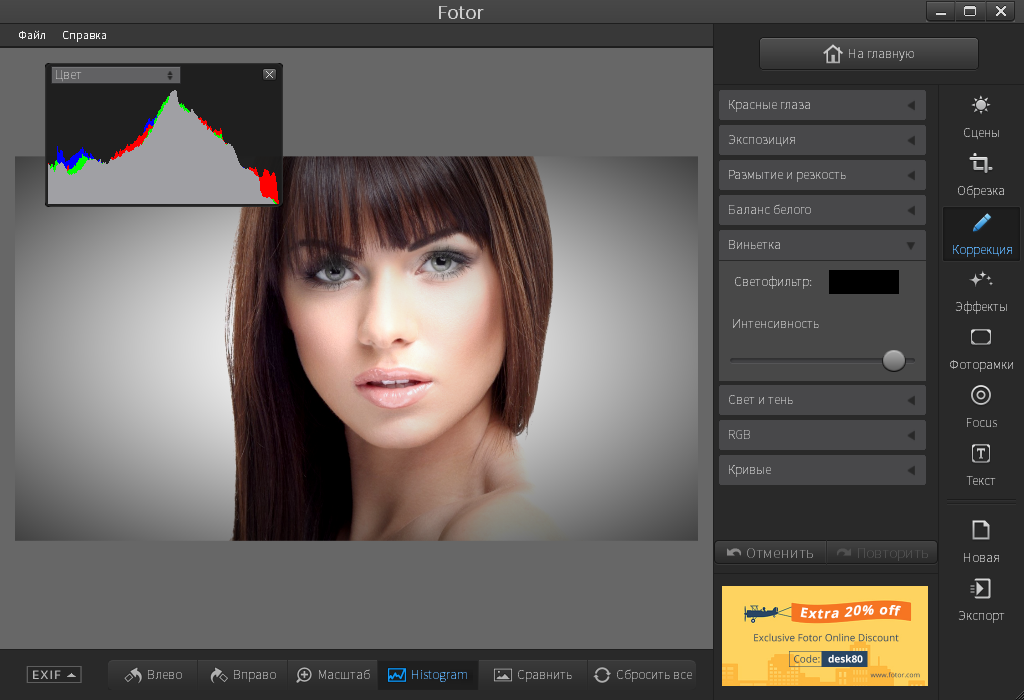Close the histogram overlay panel
Viewport: 1024px width, 700px height.
pyautogui.click(x=269, y=74)
